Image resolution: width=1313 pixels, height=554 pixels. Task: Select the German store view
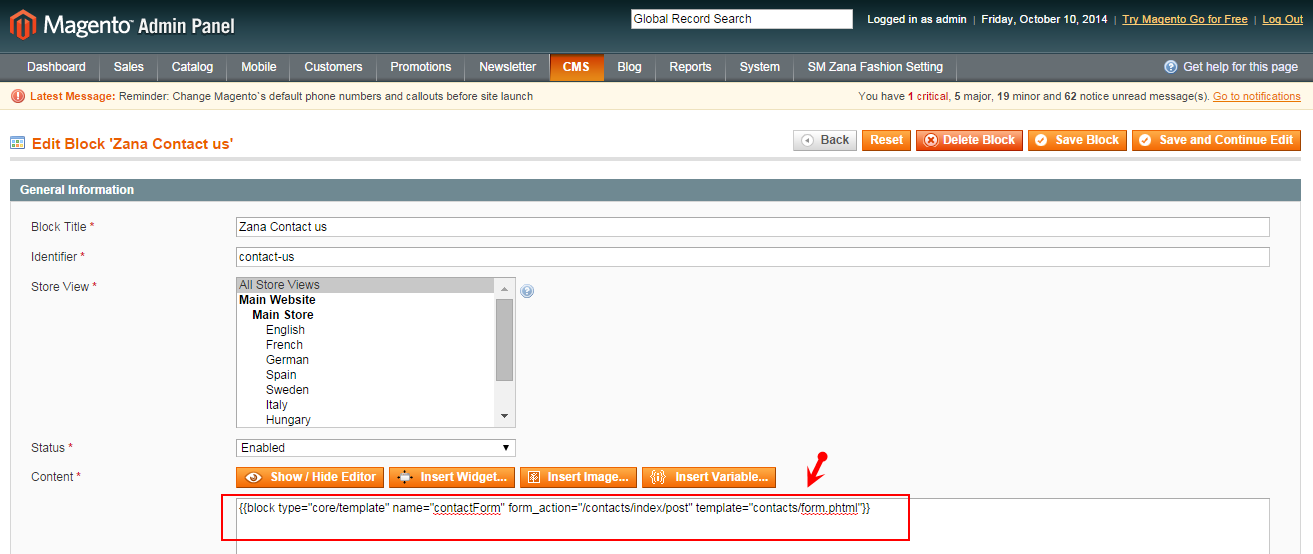point(366,360)
